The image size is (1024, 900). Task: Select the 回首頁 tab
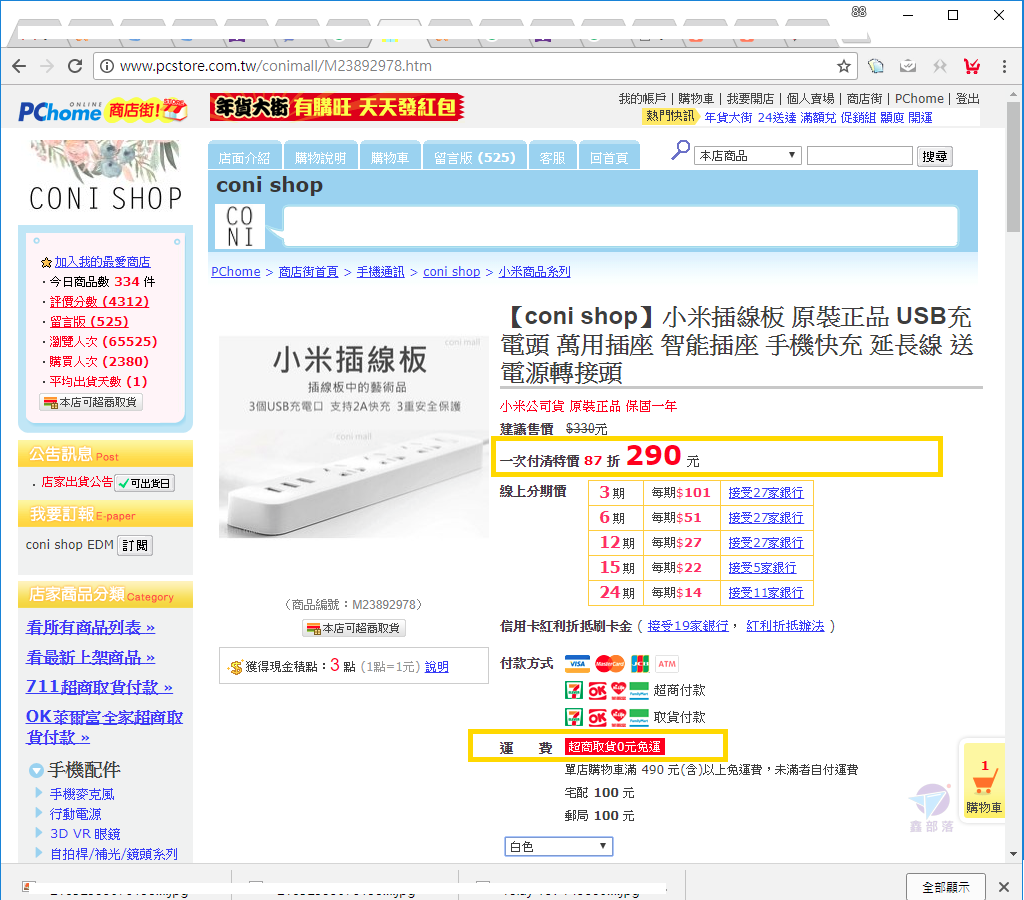(x=609, y=157)
